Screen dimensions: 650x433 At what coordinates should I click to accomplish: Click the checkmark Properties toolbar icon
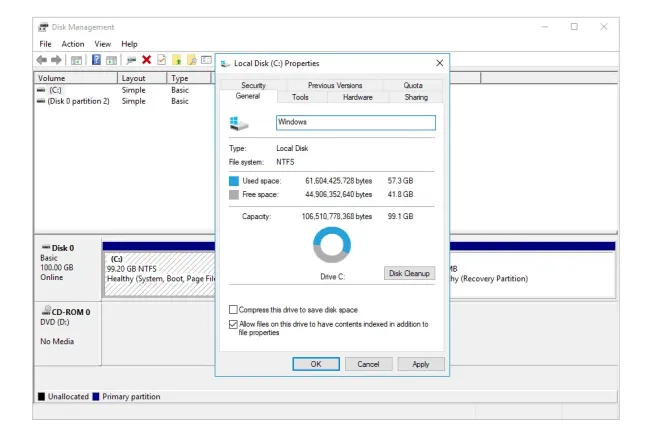click(161, 60)
